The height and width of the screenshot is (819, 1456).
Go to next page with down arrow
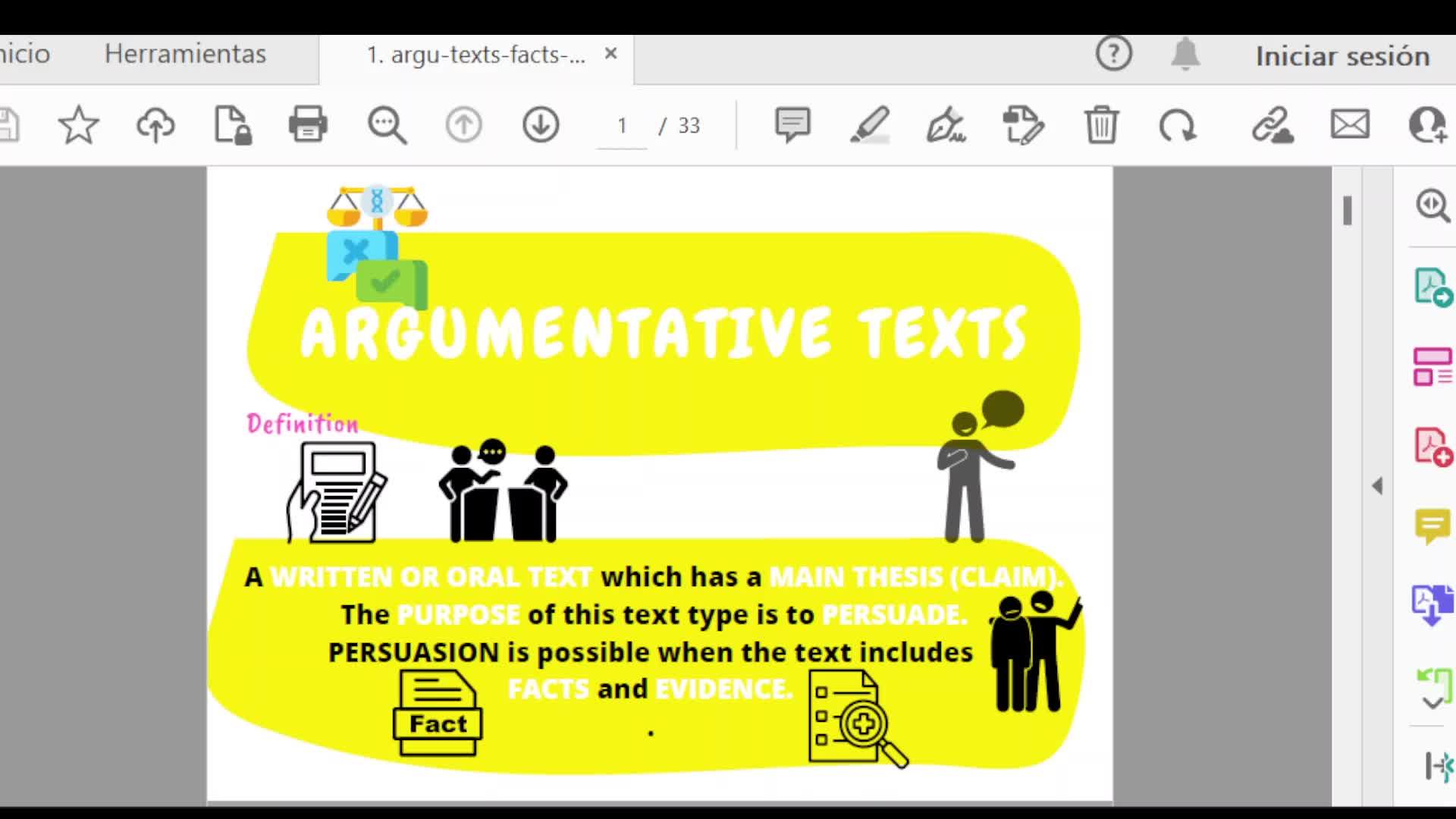click(x=541, y=125)
